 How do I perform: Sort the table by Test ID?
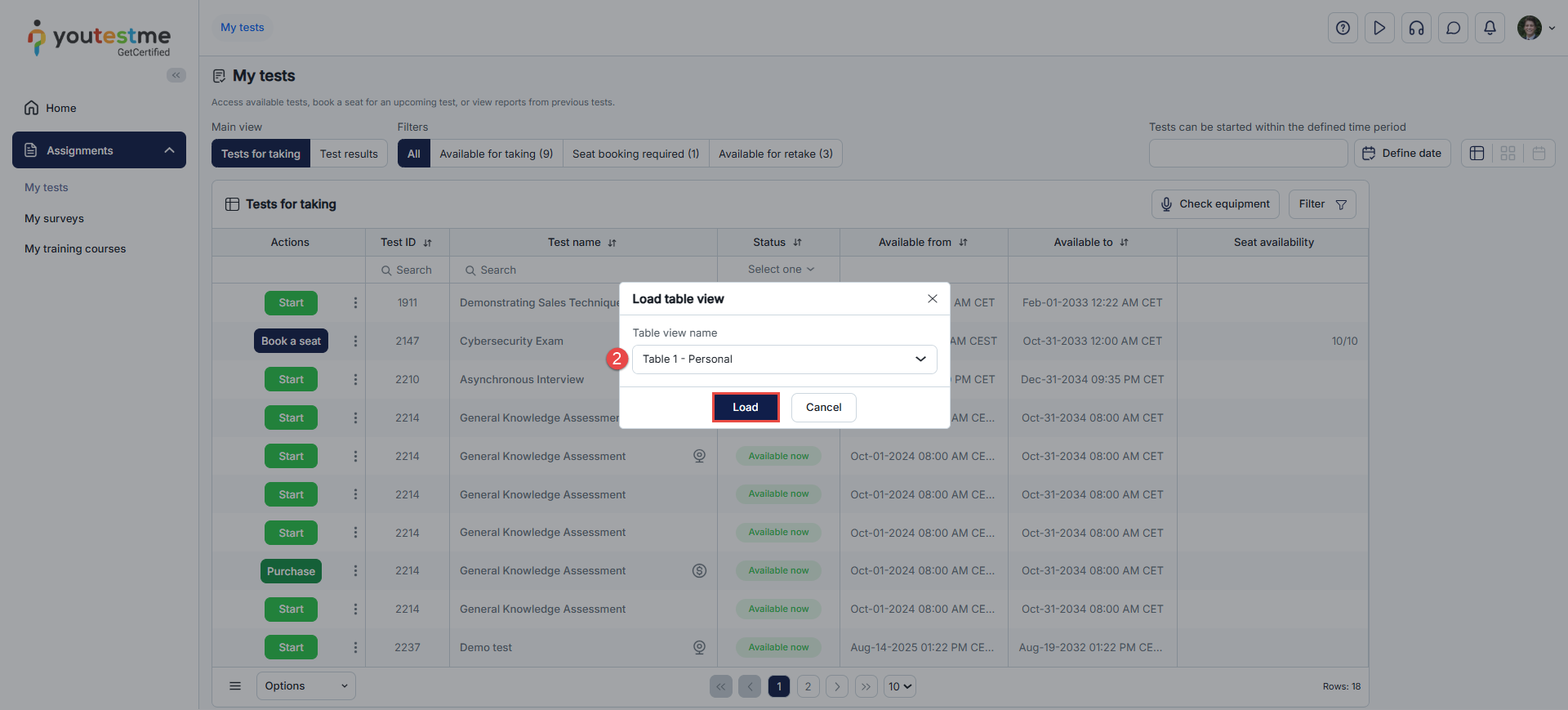(x=427, y=243)
